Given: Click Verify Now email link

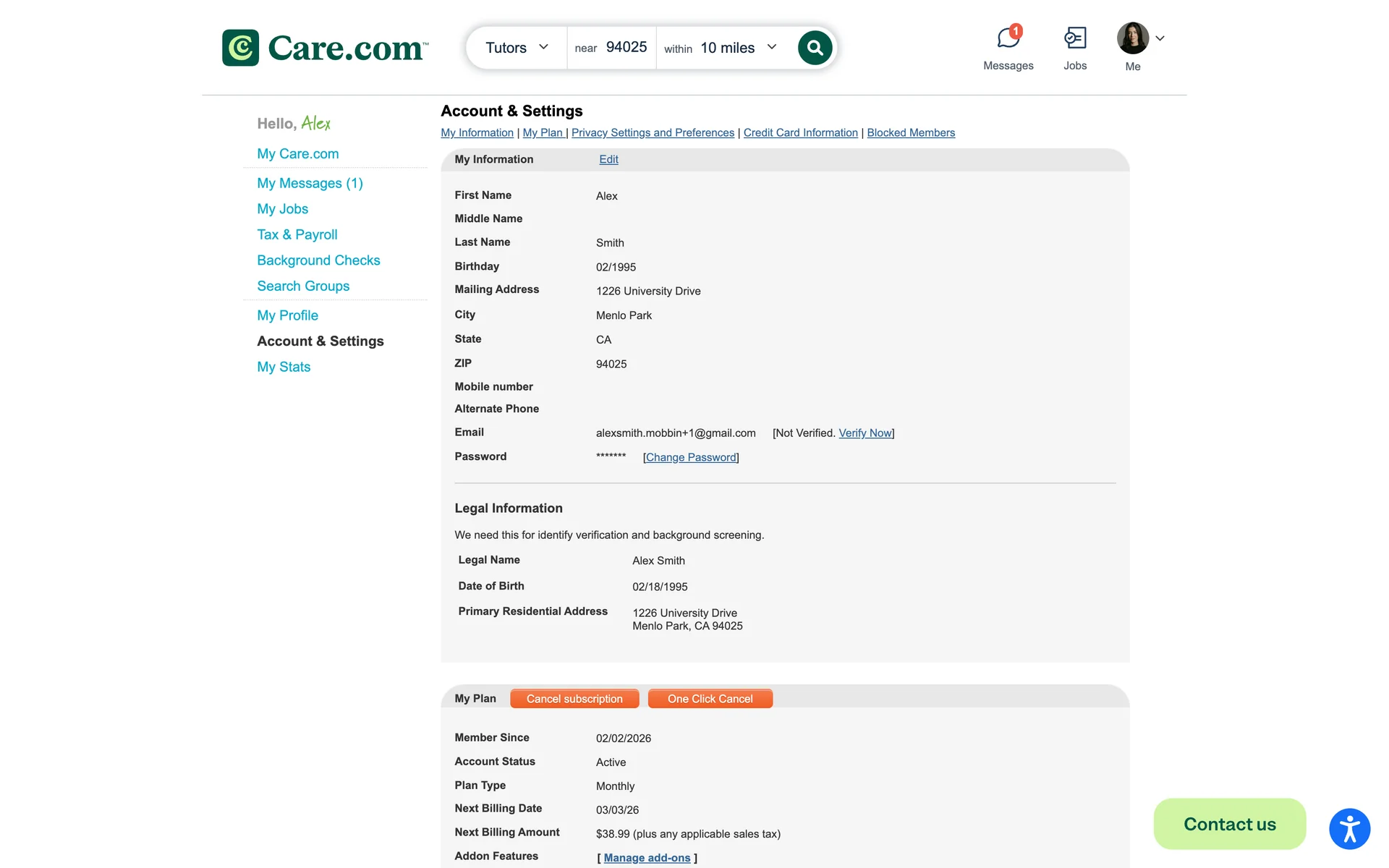Looking at the screenshot, I should click(x=865, y=433).
